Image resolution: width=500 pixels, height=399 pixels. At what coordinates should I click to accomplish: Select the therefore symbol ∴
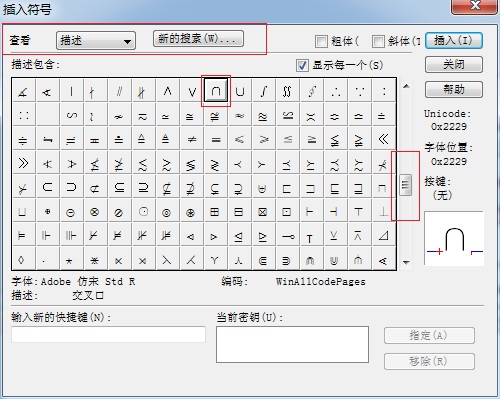[336, 91]
